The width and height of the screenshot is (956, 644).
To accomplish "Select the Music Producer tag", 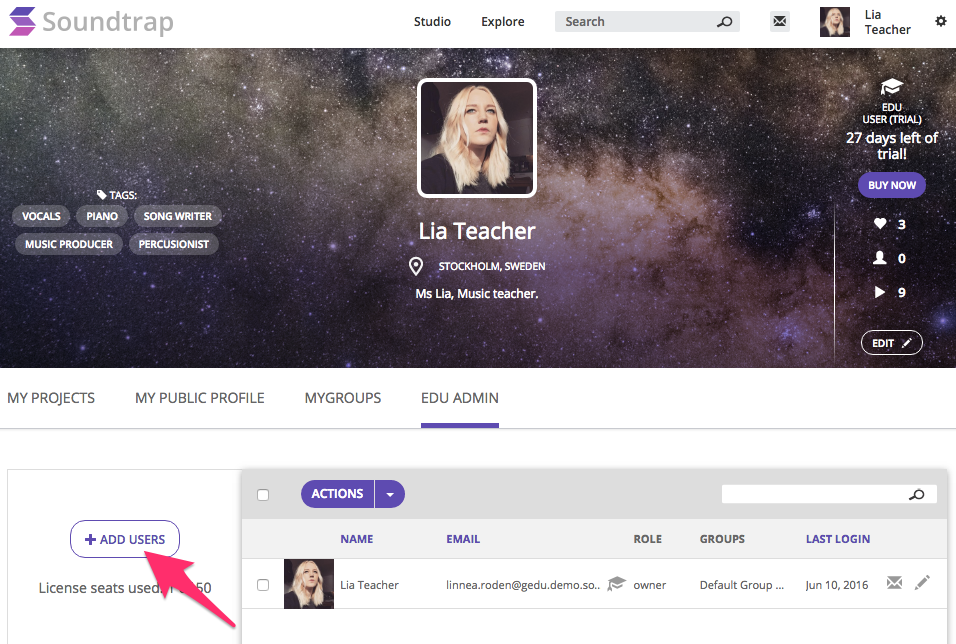I will click(69, 244).
